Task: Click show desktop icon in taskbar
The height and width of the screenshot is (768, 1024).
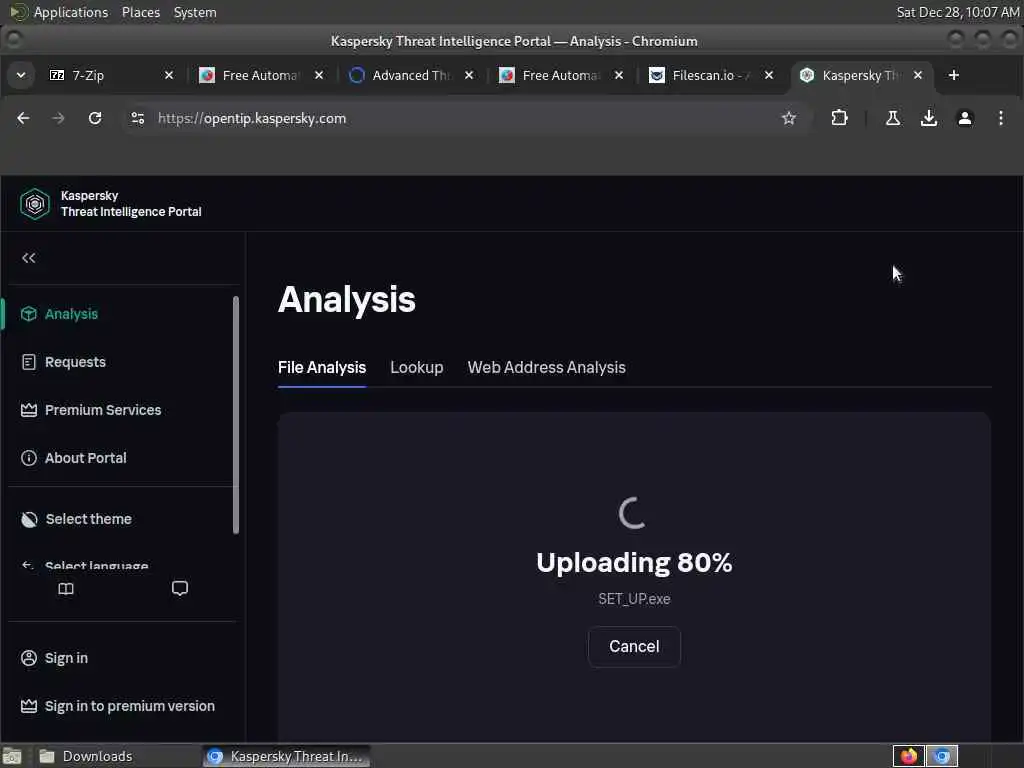Action: 12,756
